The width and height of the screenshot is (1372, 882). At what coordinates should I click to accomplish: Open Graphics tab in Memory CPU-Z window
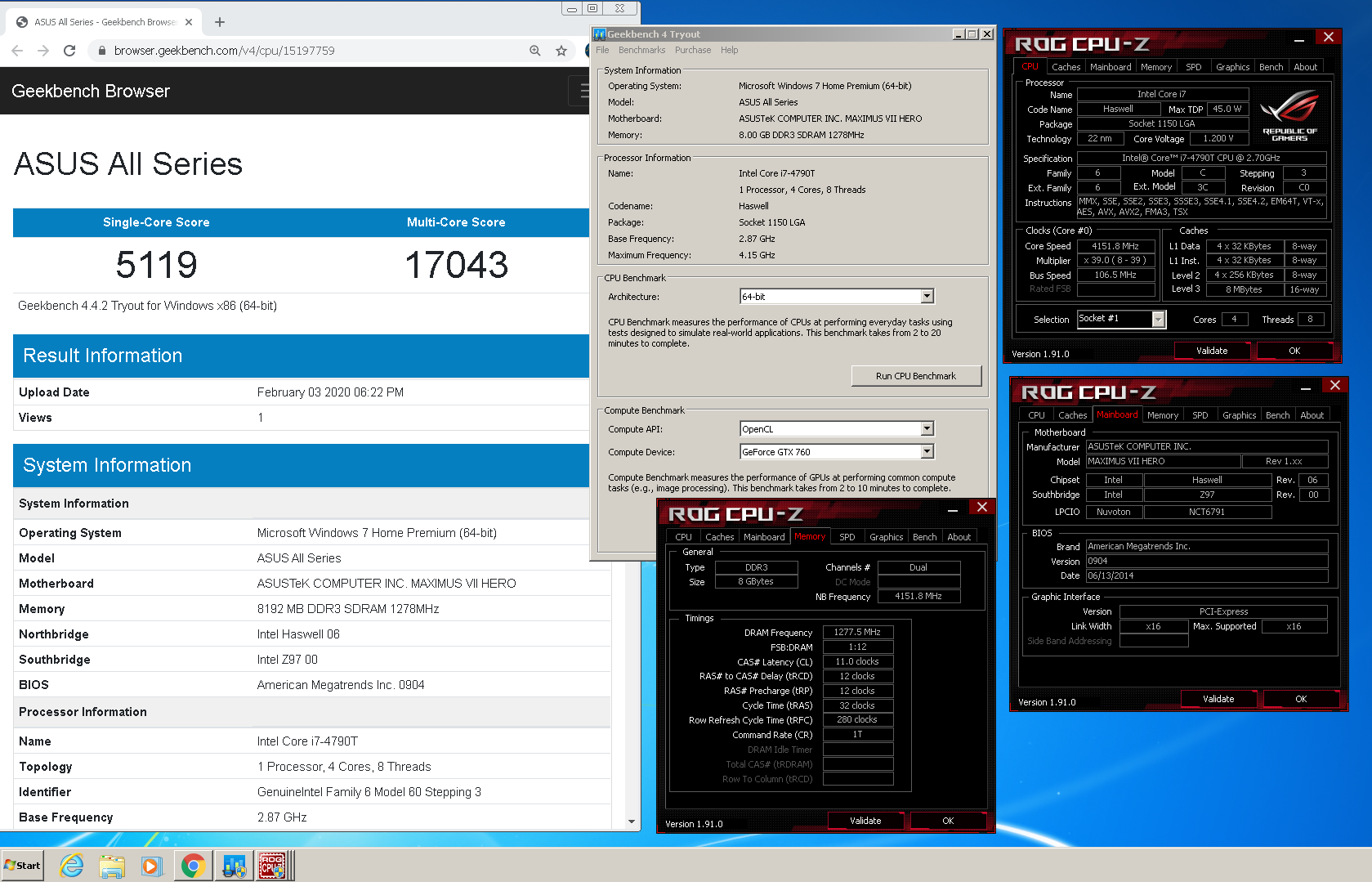[886, 537]
